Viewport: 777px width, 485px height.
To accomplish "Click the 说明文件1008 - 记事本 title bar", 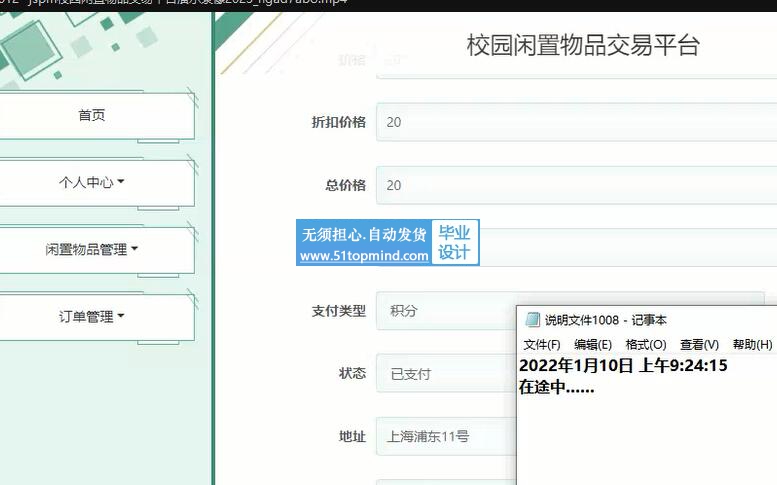I will 647,320.
